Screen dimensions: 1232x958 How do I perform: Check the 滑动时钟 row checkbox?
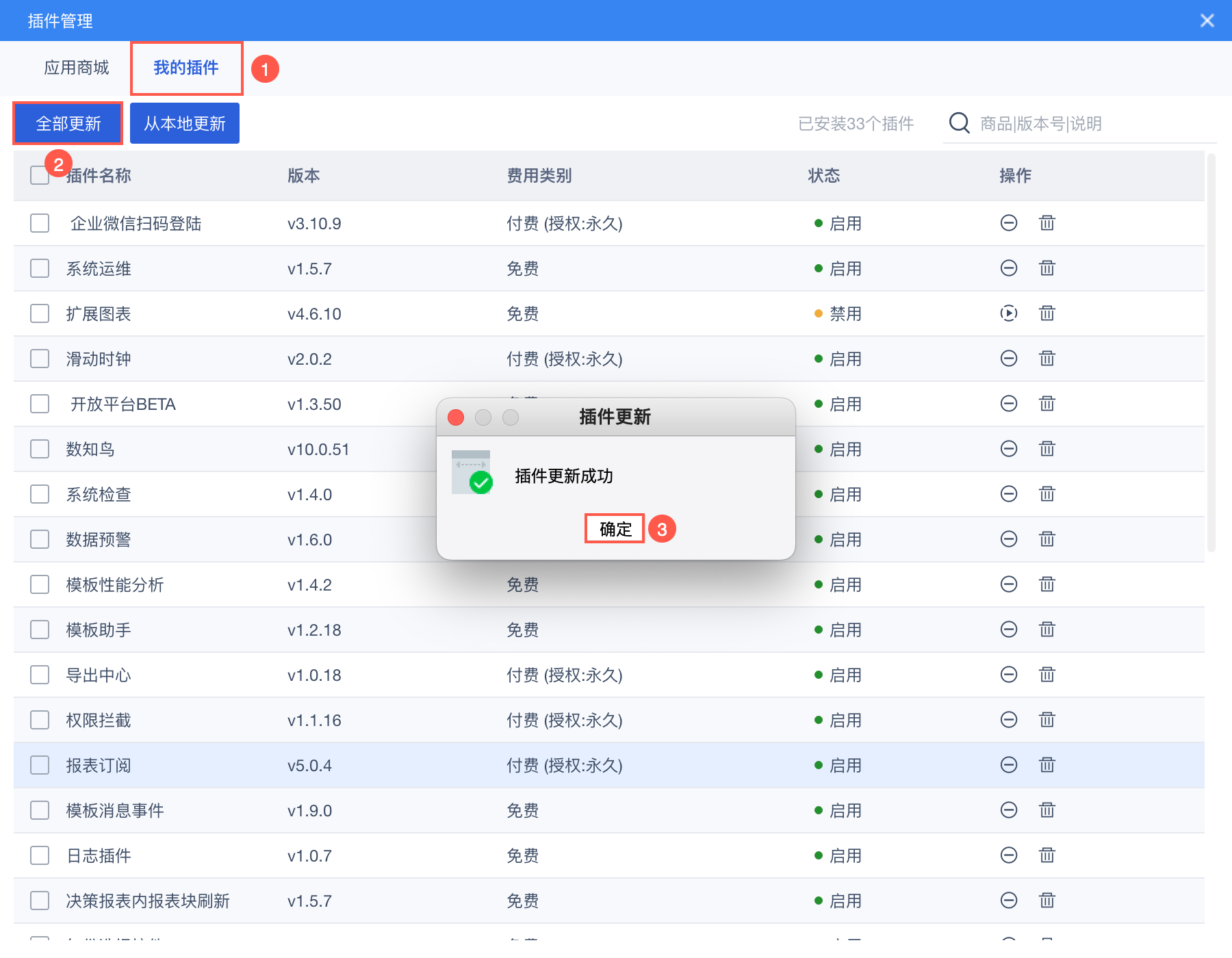click(x=40, y=359)
